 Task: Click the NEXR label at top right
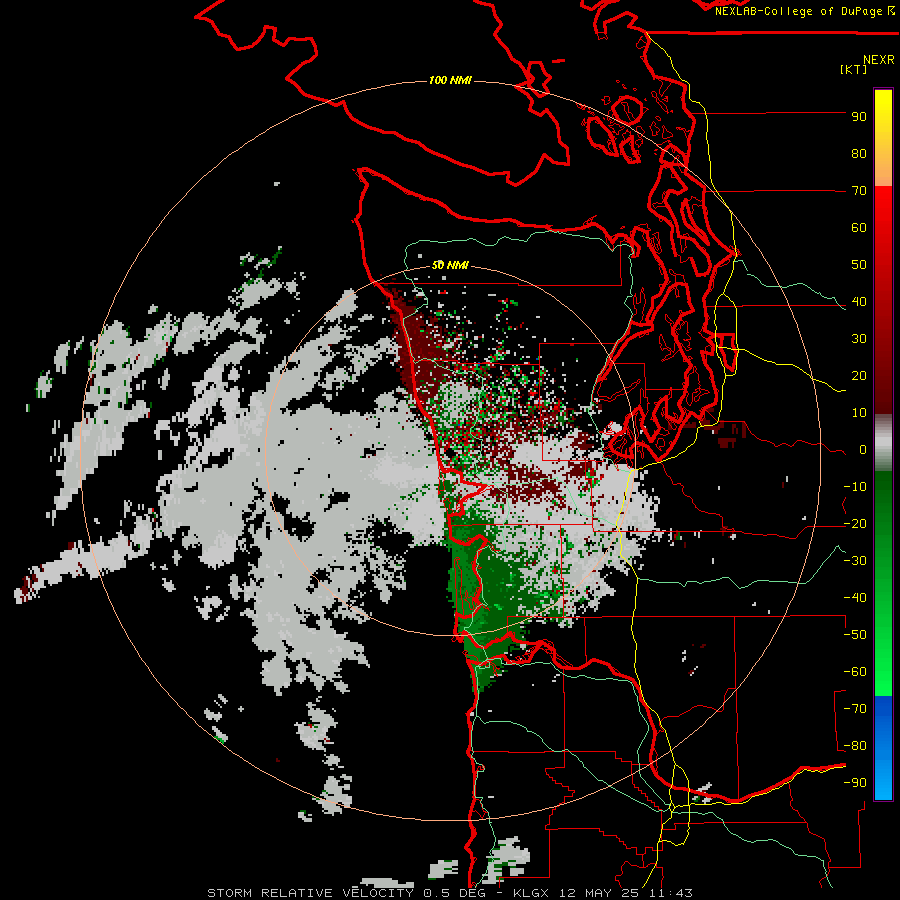pos(878,60)
